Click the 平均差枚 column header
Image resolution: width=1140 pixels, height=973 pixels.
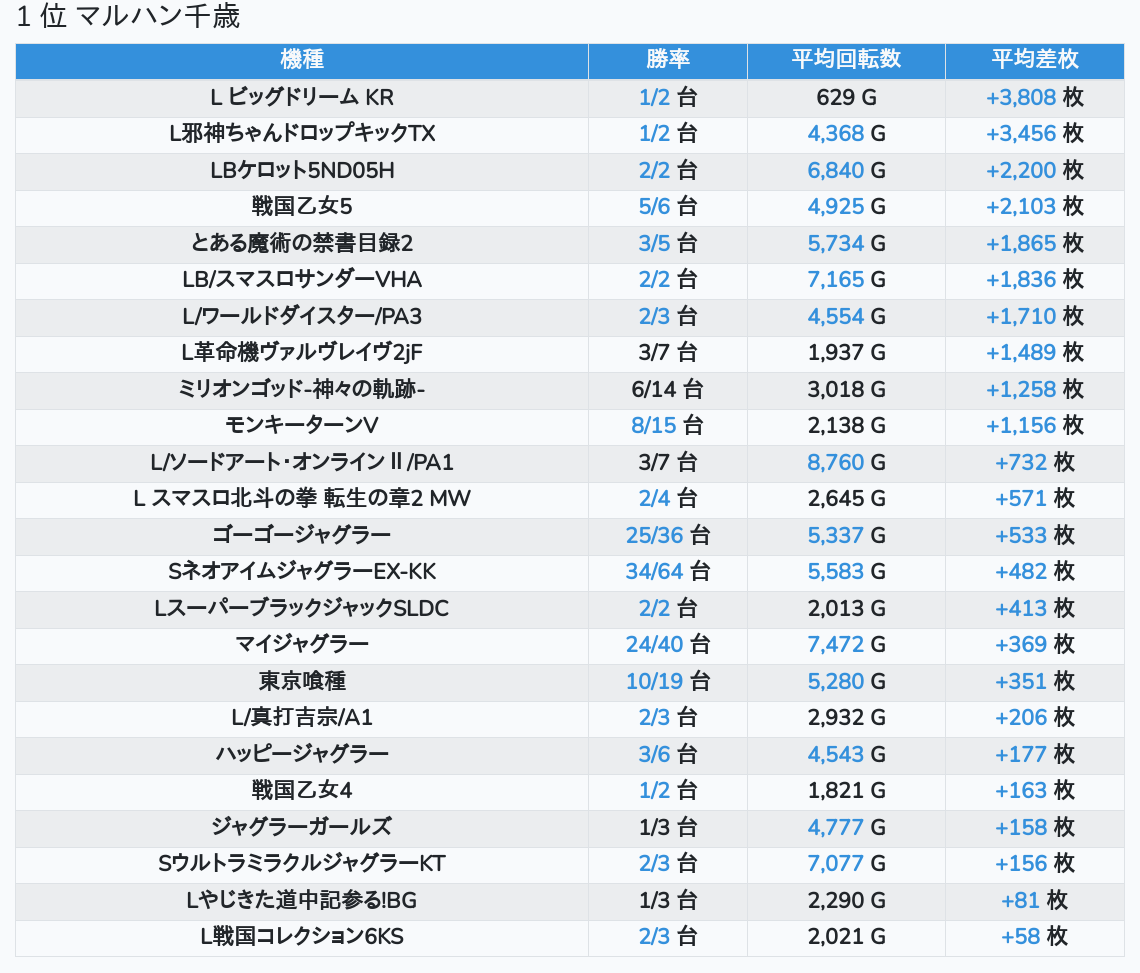[x=1035, y=60]
